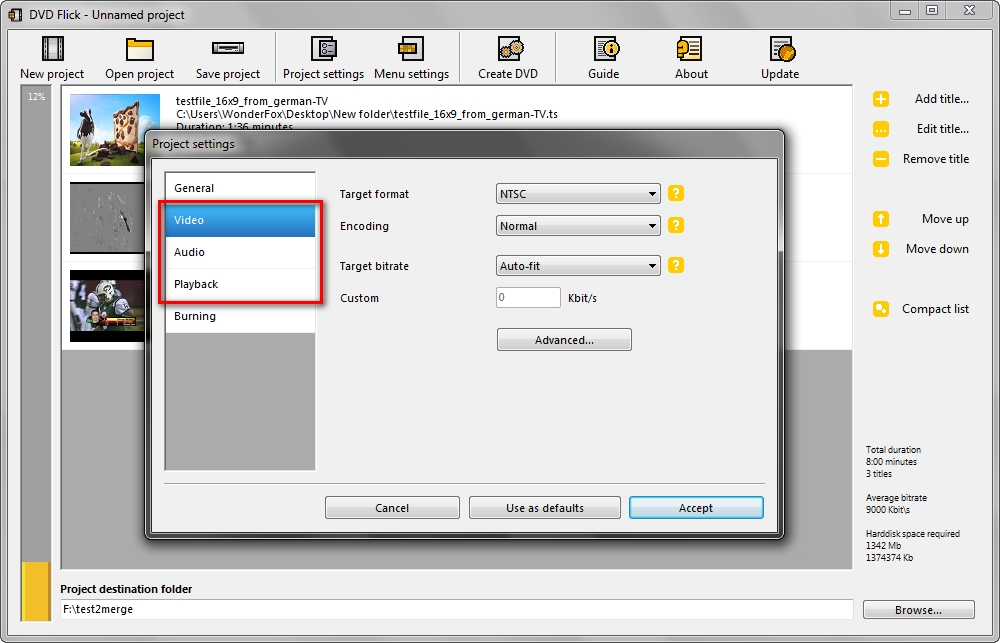1000x643 pixels.
Task: Open Menu settings from the toolbar
Action: [411, 49]
